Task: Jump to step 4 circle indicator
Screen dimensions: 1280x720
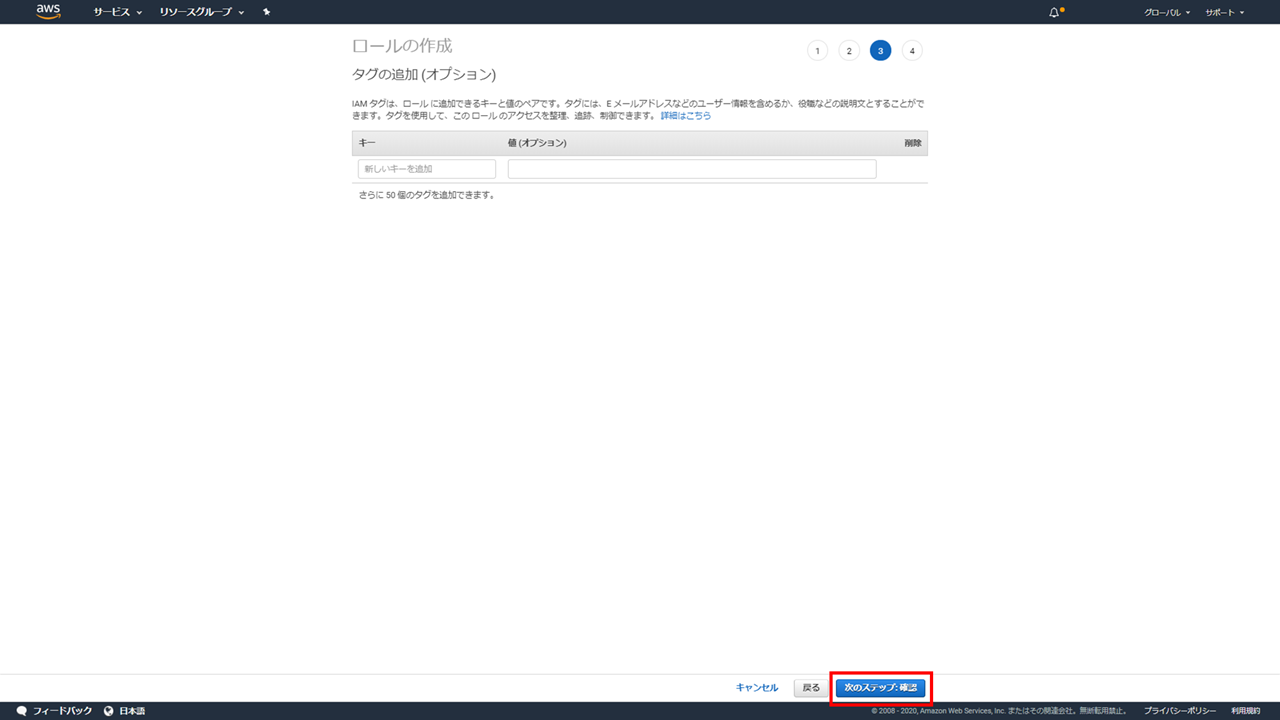Action: point(912,51)
